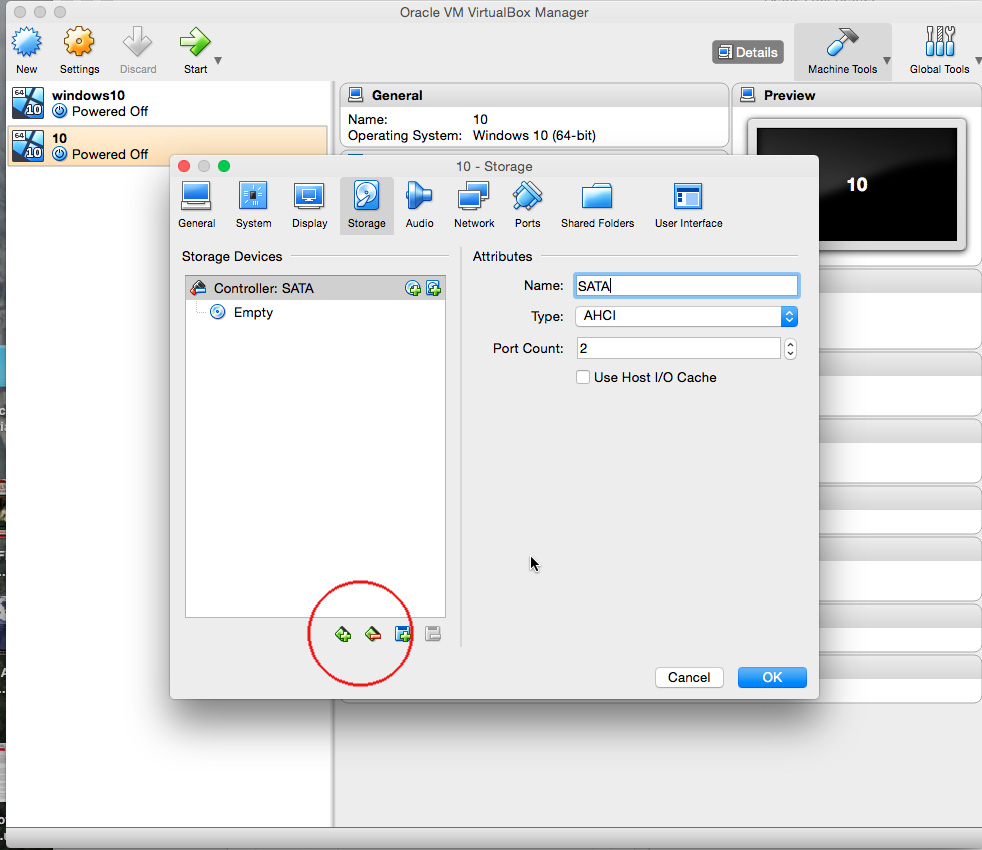Click the windows10 VM OS icon

pyautogui.click(x=28, y=103)
